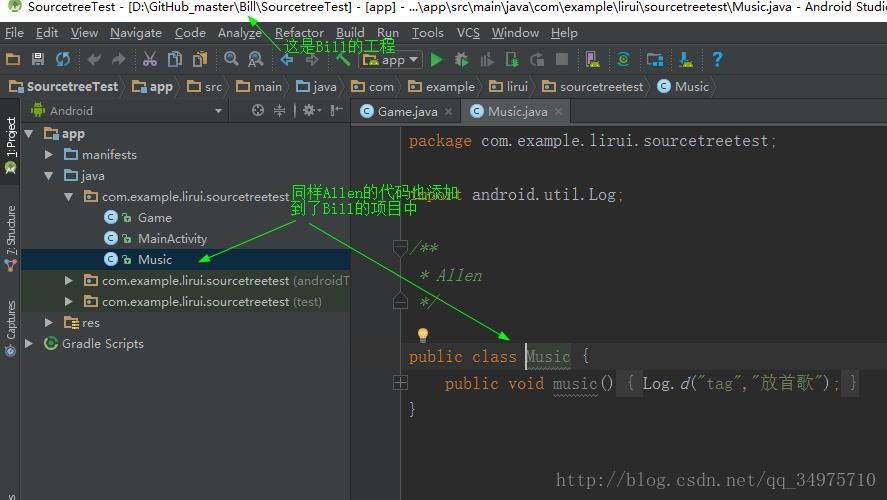Click the example breadcrumb folder
This screenshot has height=500, width=887.
(x=442, y=87)
